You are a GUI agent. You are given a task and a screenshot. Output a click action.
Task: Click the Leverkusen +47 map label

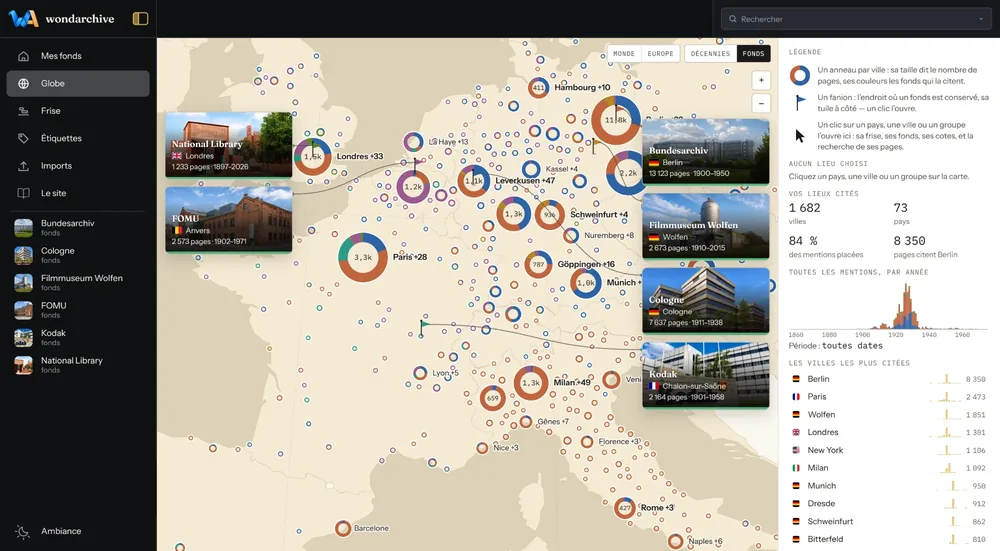(525, 180)
